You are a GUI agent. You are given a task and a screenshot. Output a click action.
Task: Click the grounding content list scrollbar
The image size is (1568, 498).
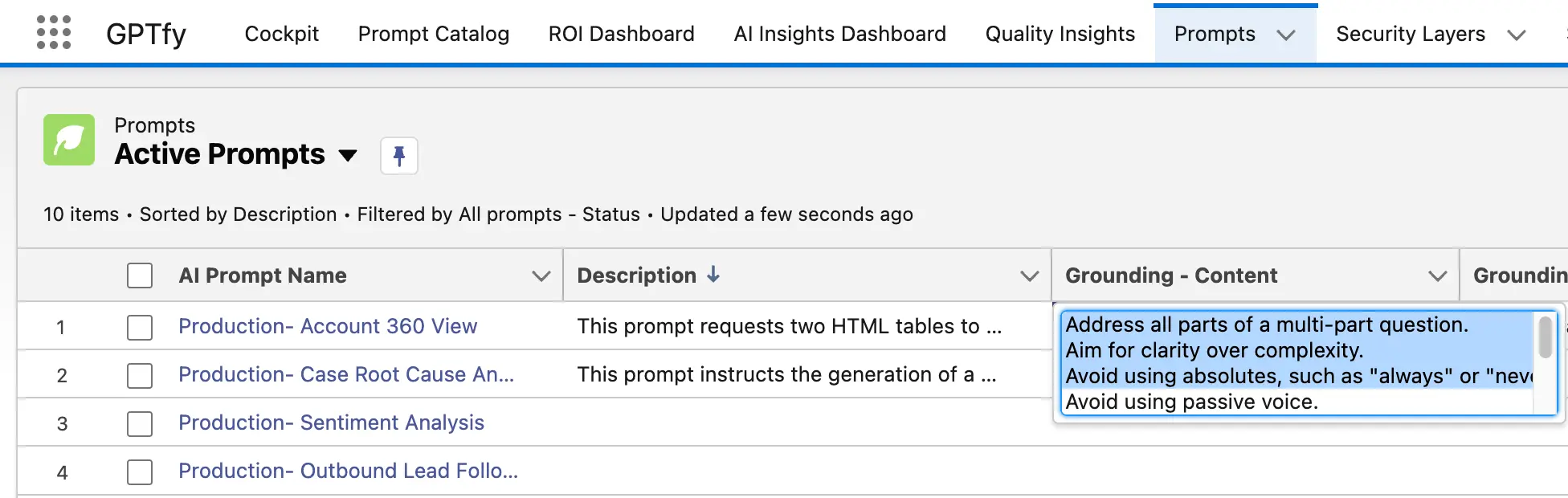pos(1545,337)
